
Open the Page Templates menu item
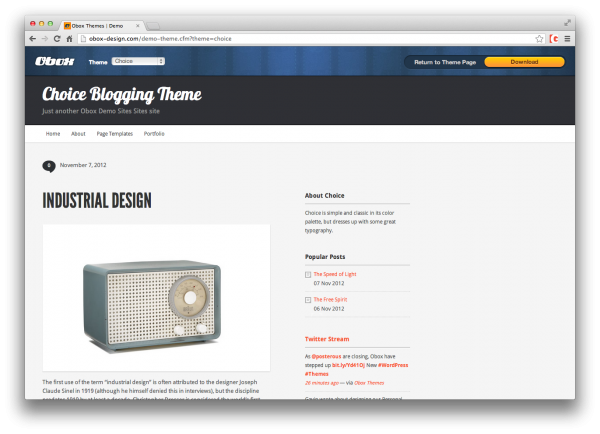tap(115, 134)
